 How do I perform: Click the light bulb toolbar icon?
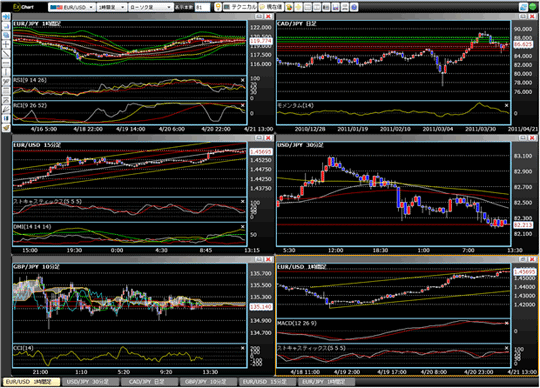click(218, 7)
